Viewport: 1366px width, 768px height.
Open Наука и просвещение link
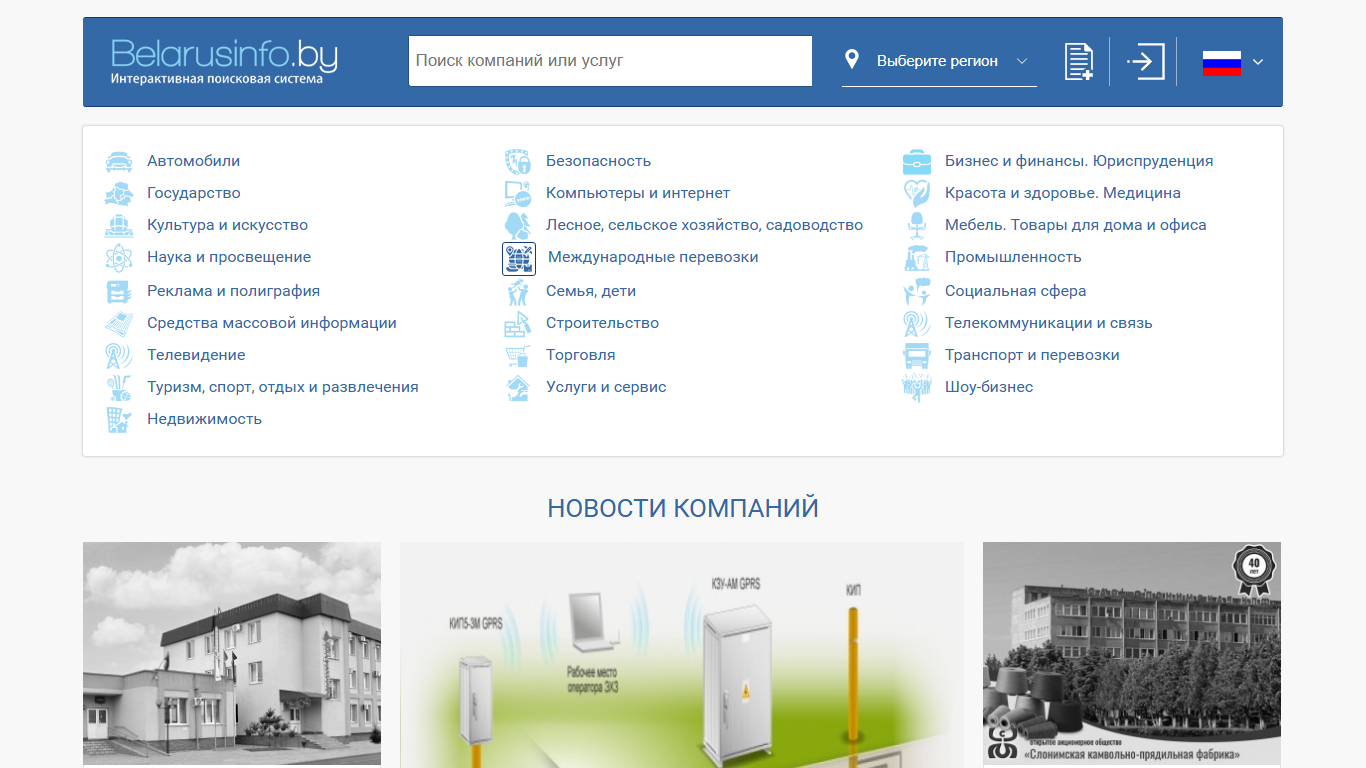229,257
